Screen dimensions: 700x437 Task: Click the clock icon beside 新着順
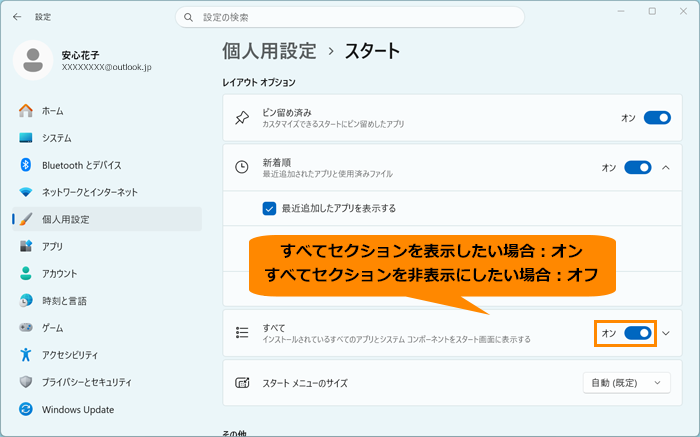point(242,167)
